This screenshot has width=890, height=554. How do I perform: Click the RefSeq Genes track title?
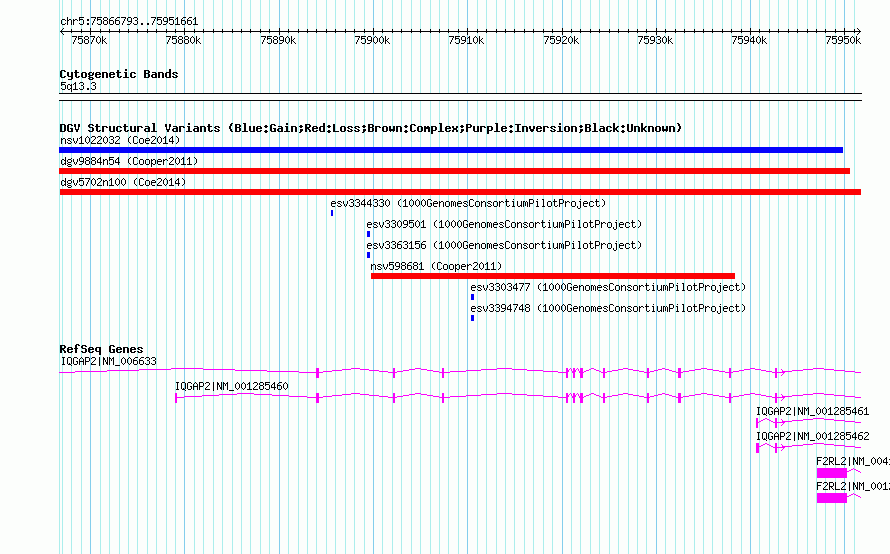101,349
